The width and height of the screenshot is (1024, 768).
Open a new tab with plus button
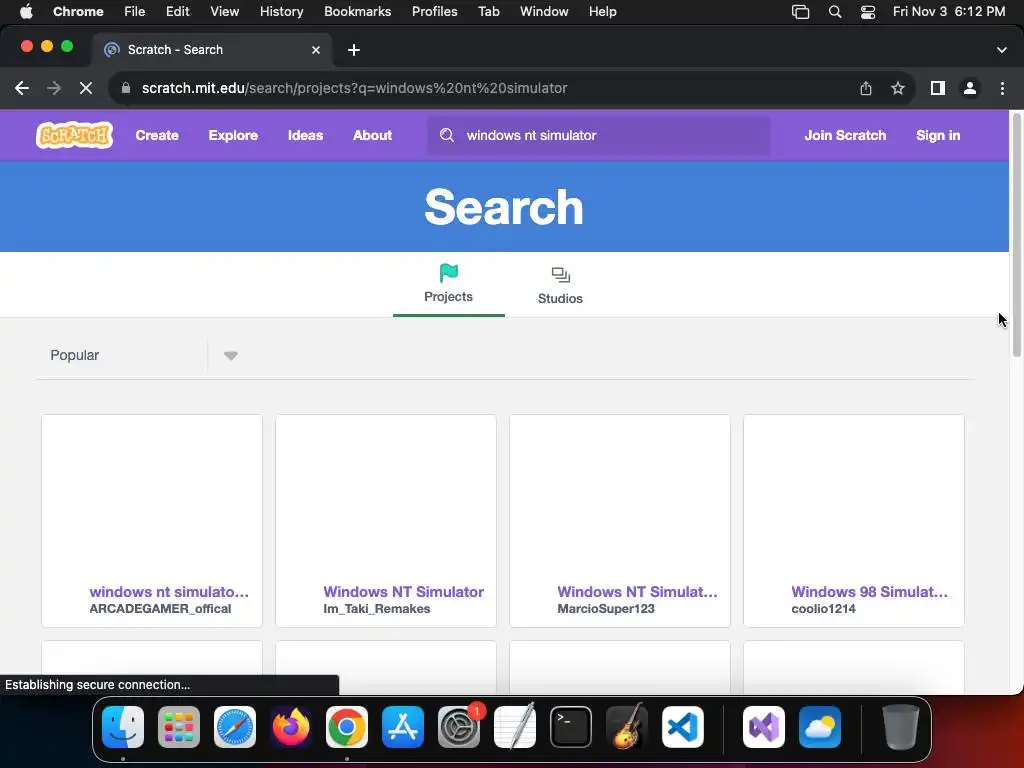tap(354, 50)
